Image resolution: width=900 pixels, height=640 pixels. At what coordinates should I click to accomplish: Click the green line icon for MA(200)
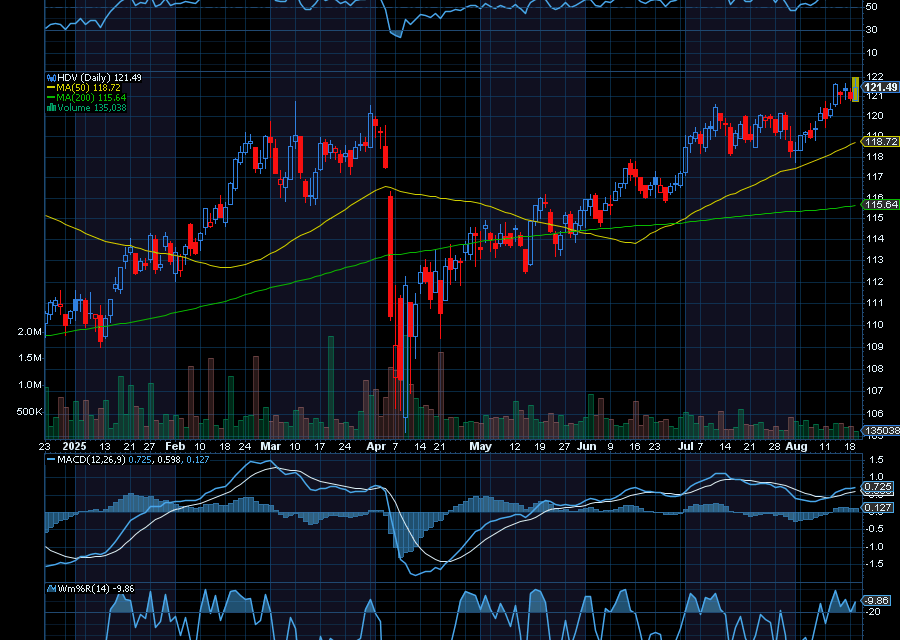coord(50,98)
